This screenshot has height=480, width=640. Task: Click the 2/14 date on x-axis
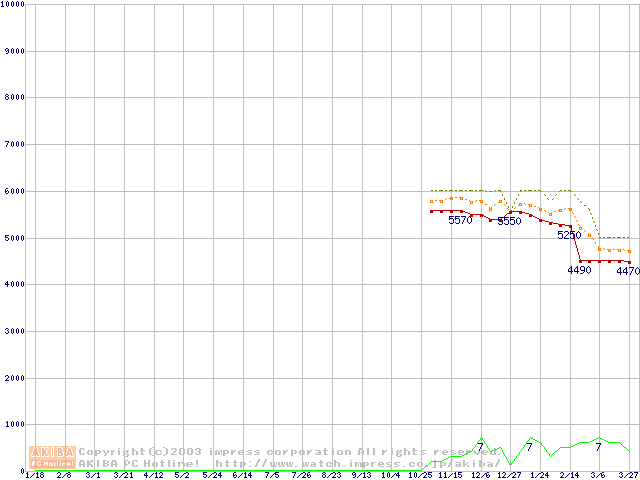coord(569,475)
